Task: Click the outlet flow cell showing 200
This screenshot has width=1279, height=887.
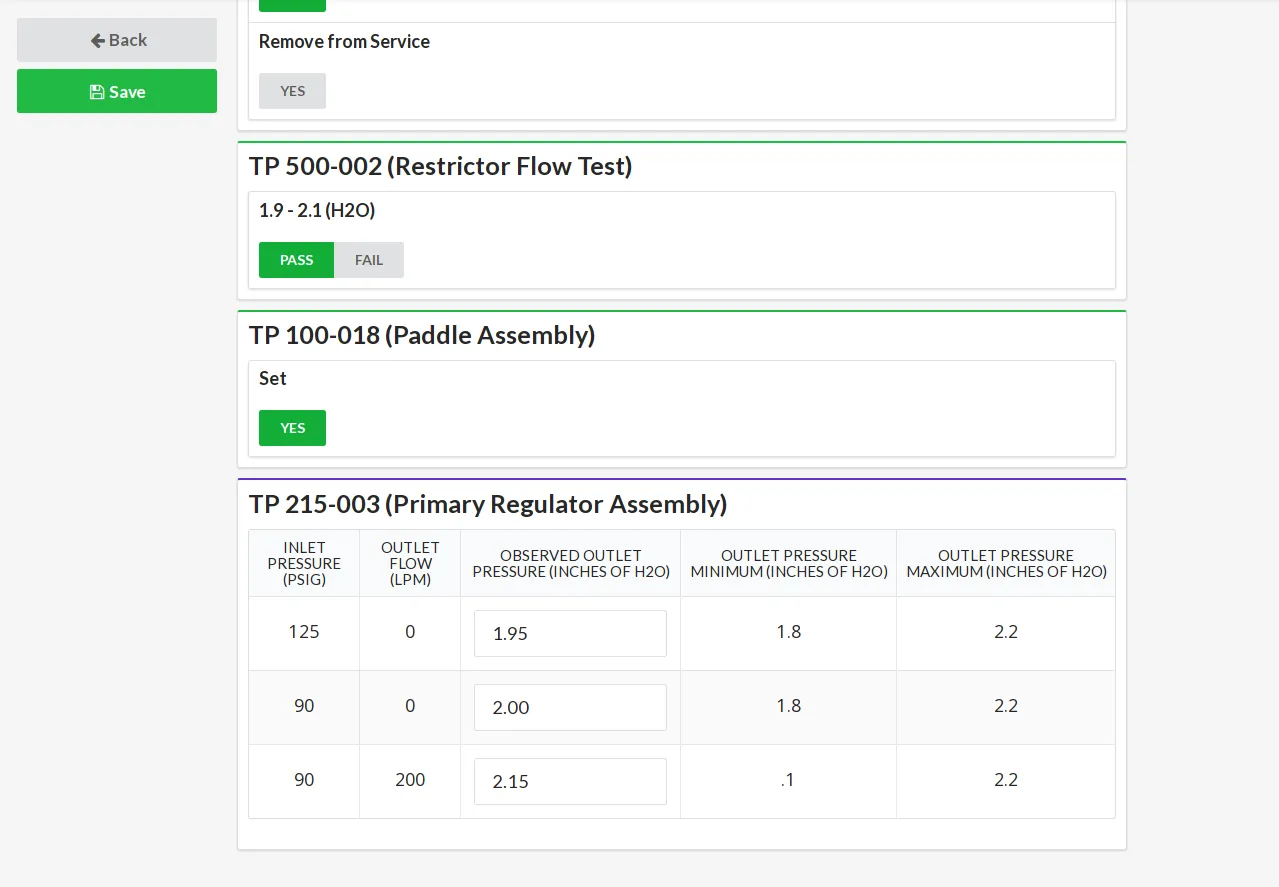Action: point(410,780)
